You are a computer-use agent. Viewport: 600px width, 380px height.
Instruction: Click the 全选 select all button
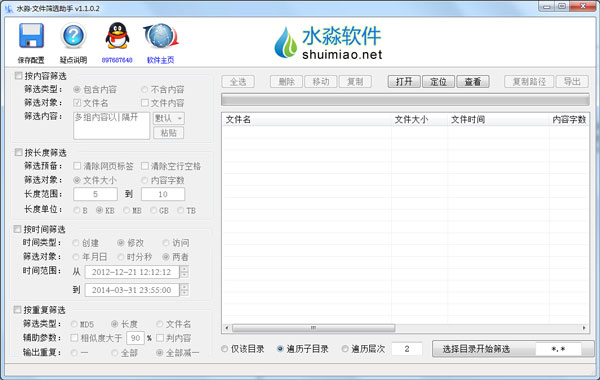coord(238,82)
